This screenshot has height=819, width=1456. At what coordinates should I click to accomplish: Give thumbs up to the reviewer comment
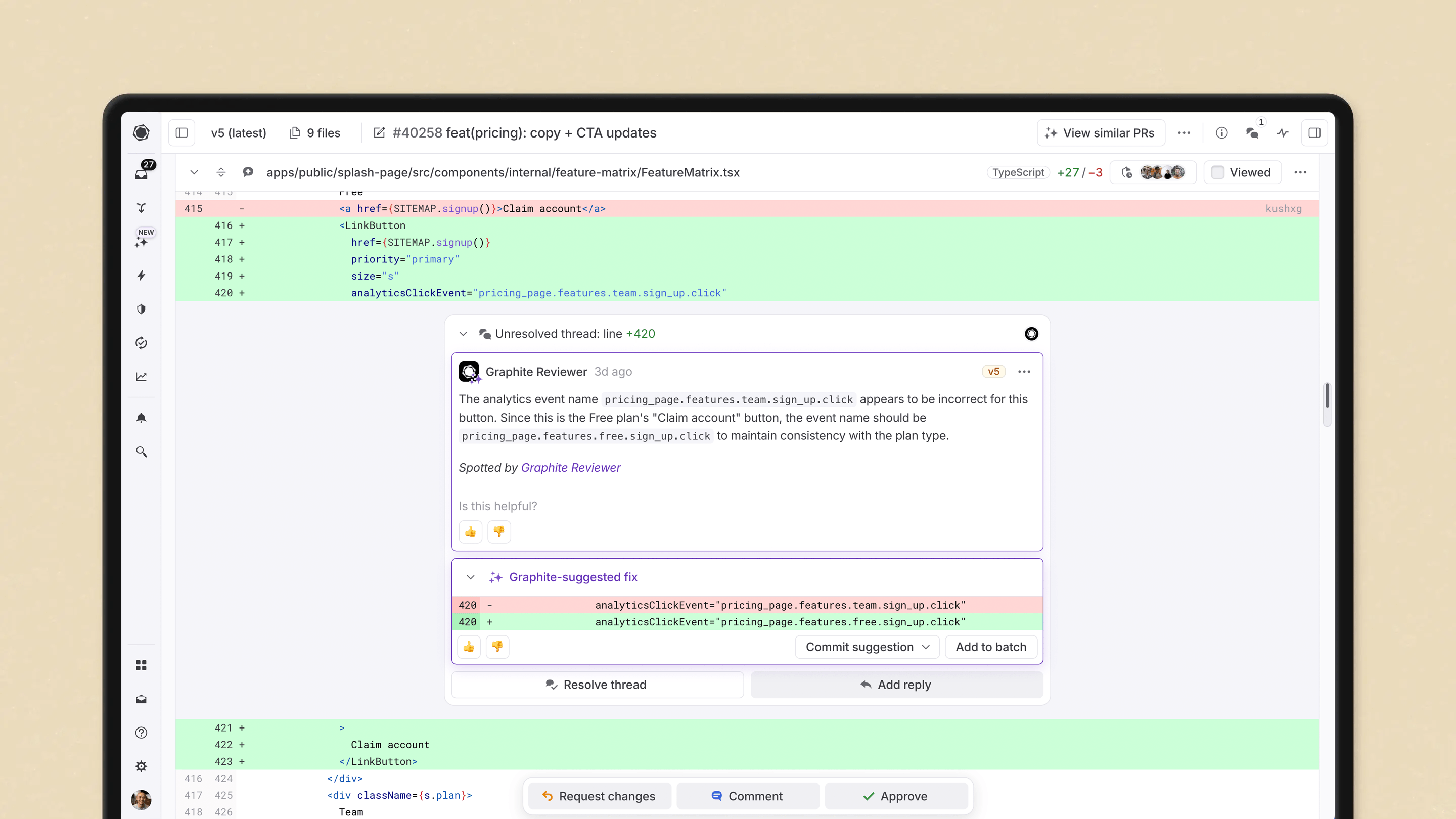[470, 531]
